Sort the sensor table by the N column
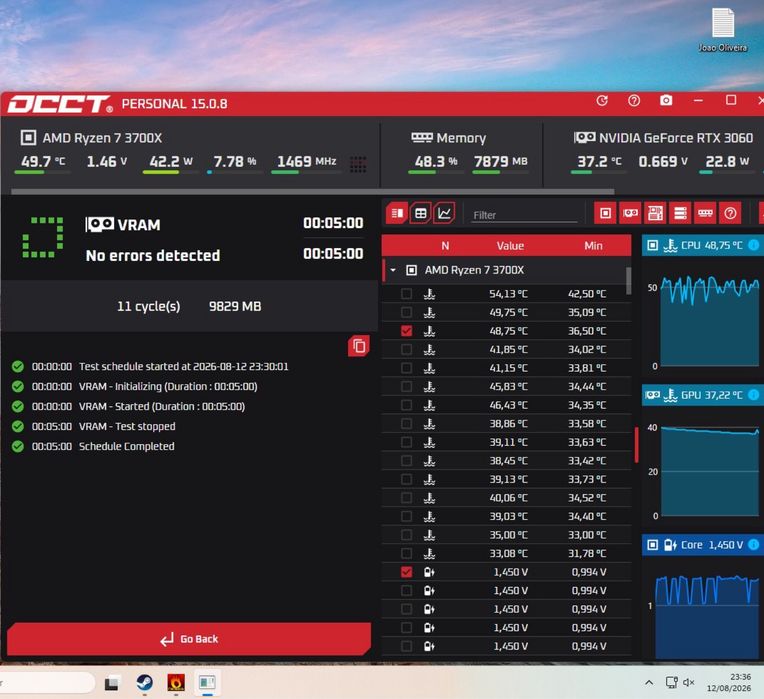Viewport: 764px width, 699px height. click(x=445, y=246)
